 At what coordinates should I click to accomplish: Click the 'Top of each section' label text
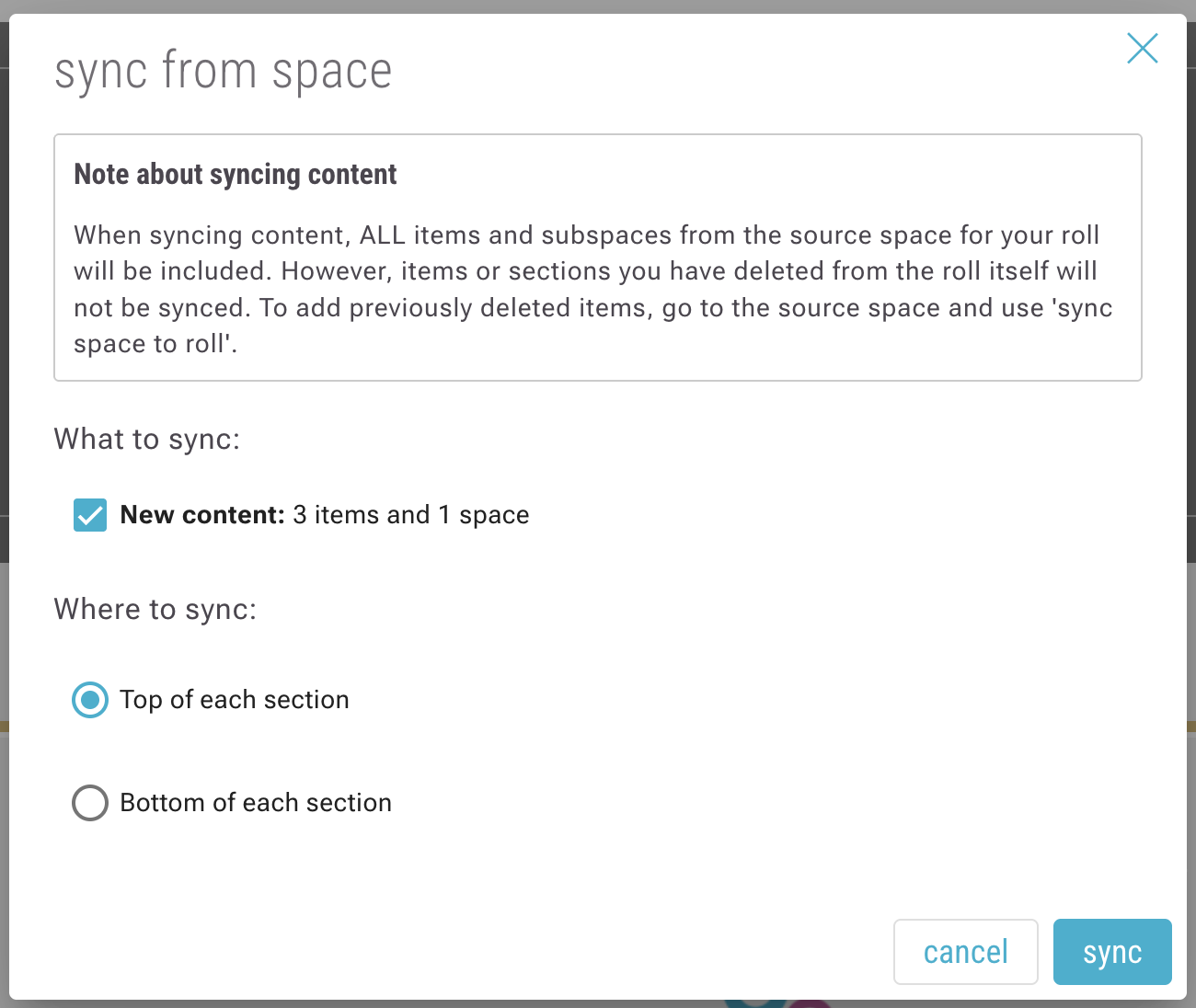[x=235, y=700]
